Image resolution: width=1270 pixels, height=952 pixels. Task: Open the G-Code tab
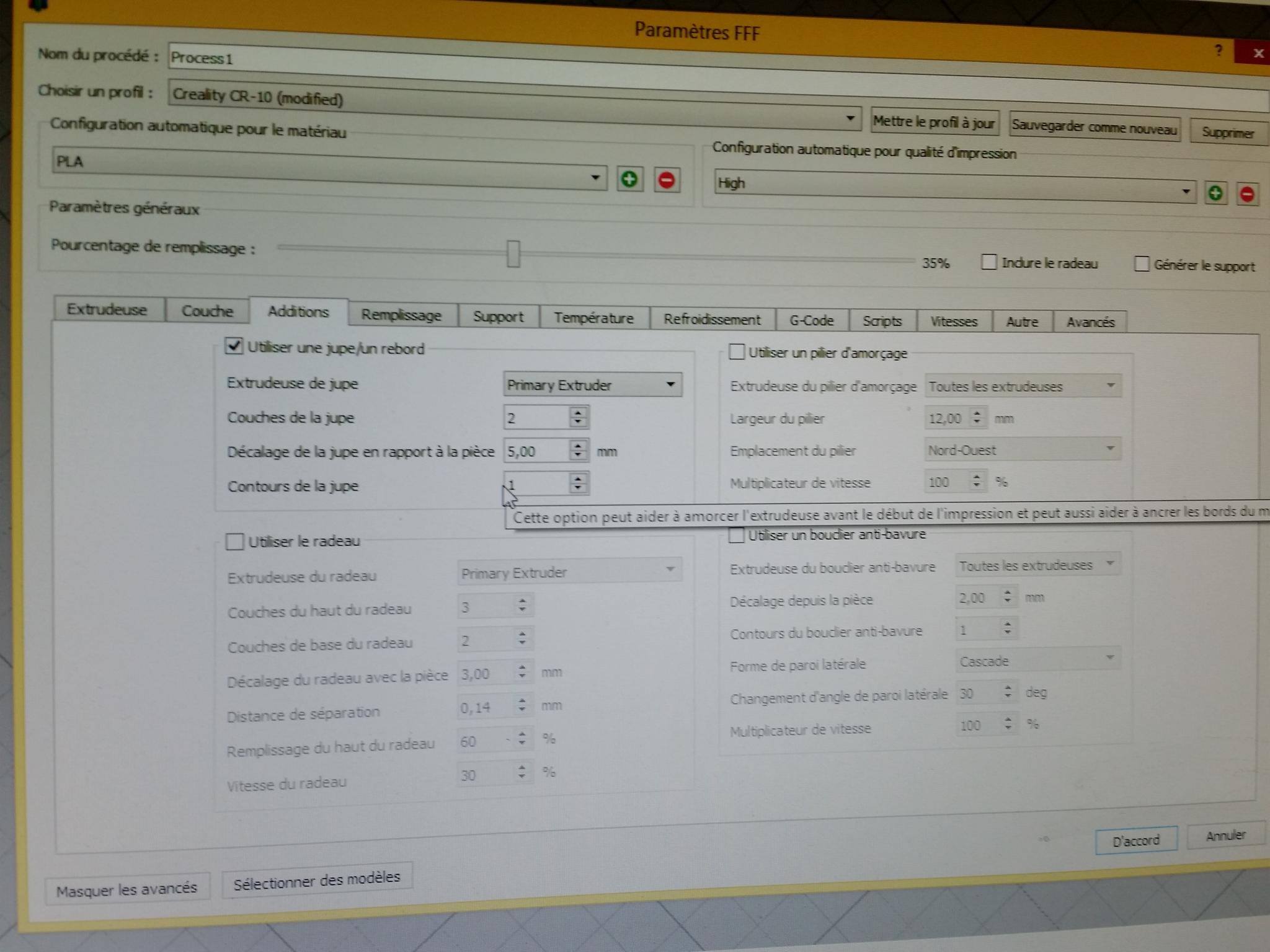point(811,320)
